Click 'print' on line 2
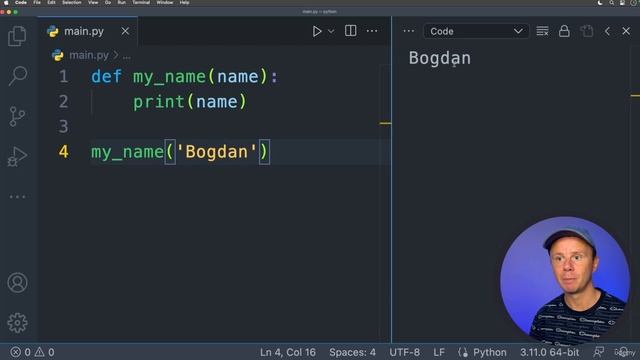Viewport: 640px width, 360px height. pyautogui.click(x=159, y=102)
